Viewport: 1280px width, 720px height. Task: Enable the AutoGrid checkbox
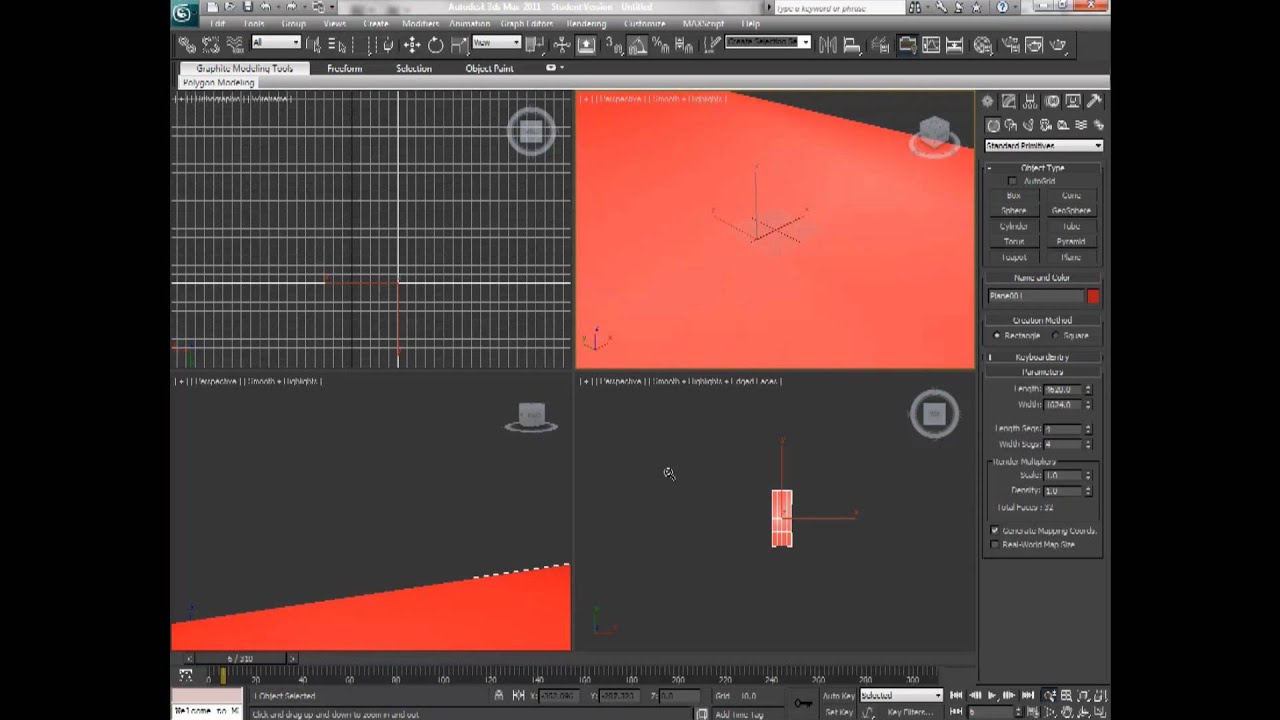1012,181
